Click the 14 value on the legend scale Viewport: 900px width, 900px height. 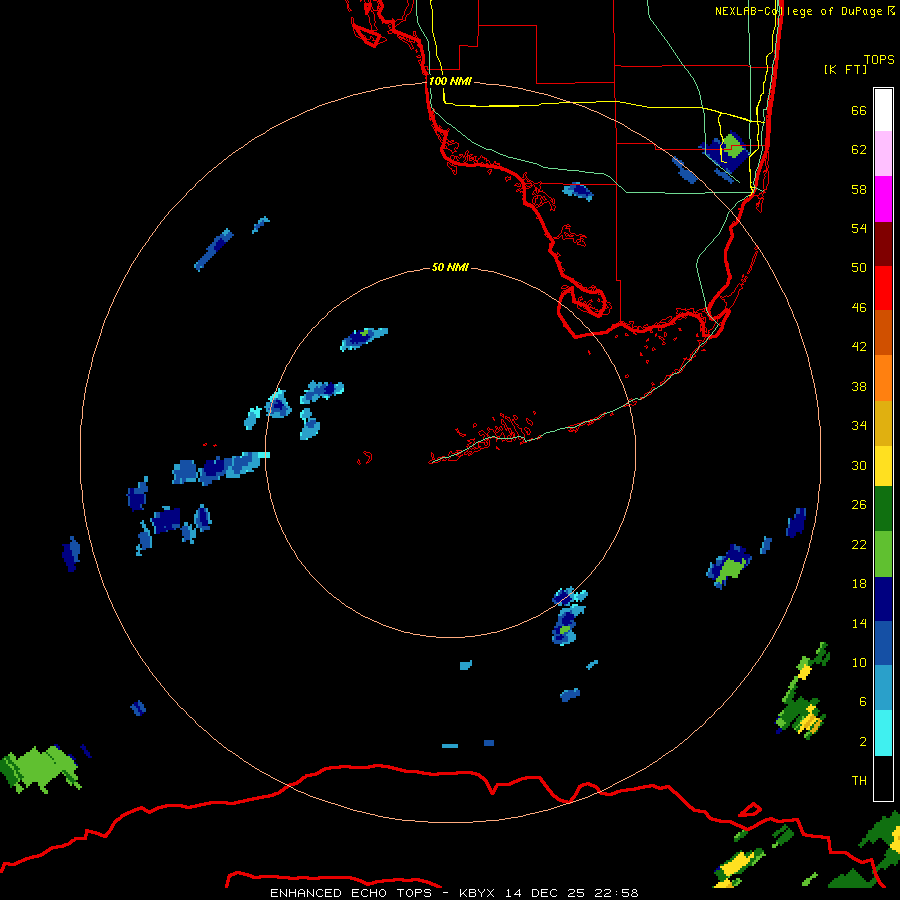(x=859, y=623)
